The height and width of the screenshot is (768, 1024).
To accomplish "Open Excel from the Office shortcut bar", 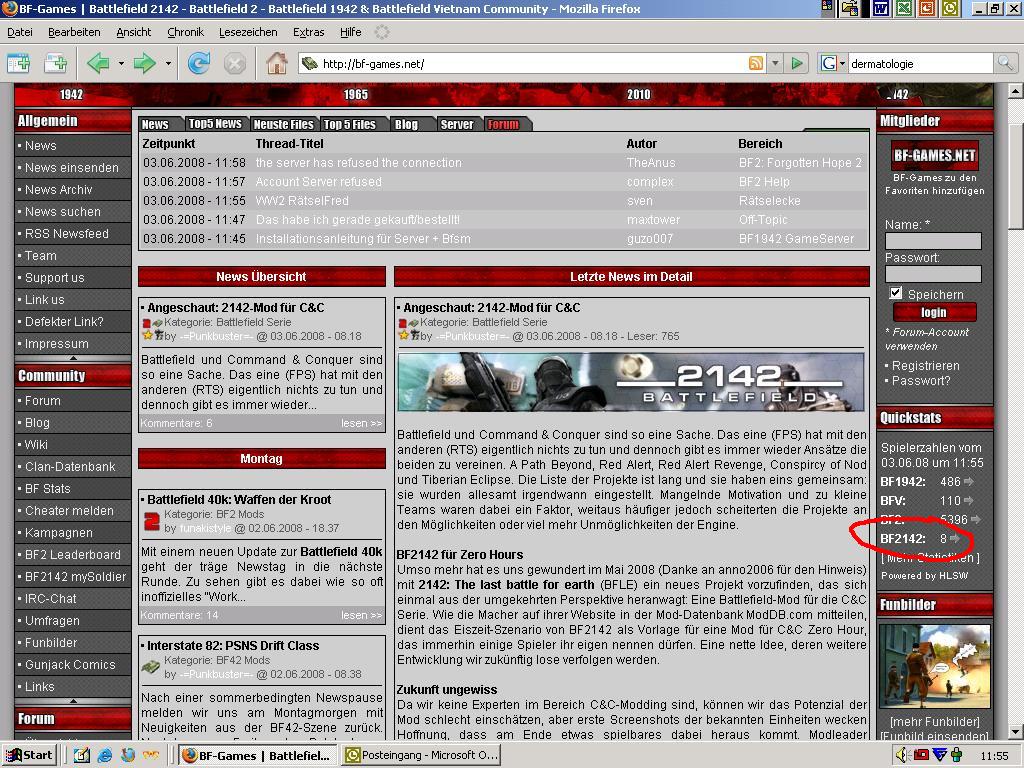I will [x=904, y=8].
